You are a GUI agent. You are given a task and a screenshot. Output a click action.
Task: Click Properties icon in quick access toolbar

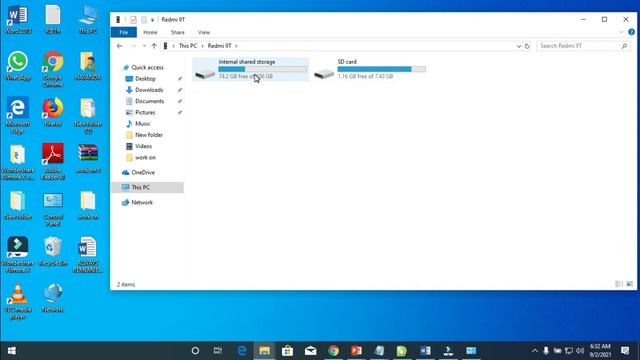point(133,20)
